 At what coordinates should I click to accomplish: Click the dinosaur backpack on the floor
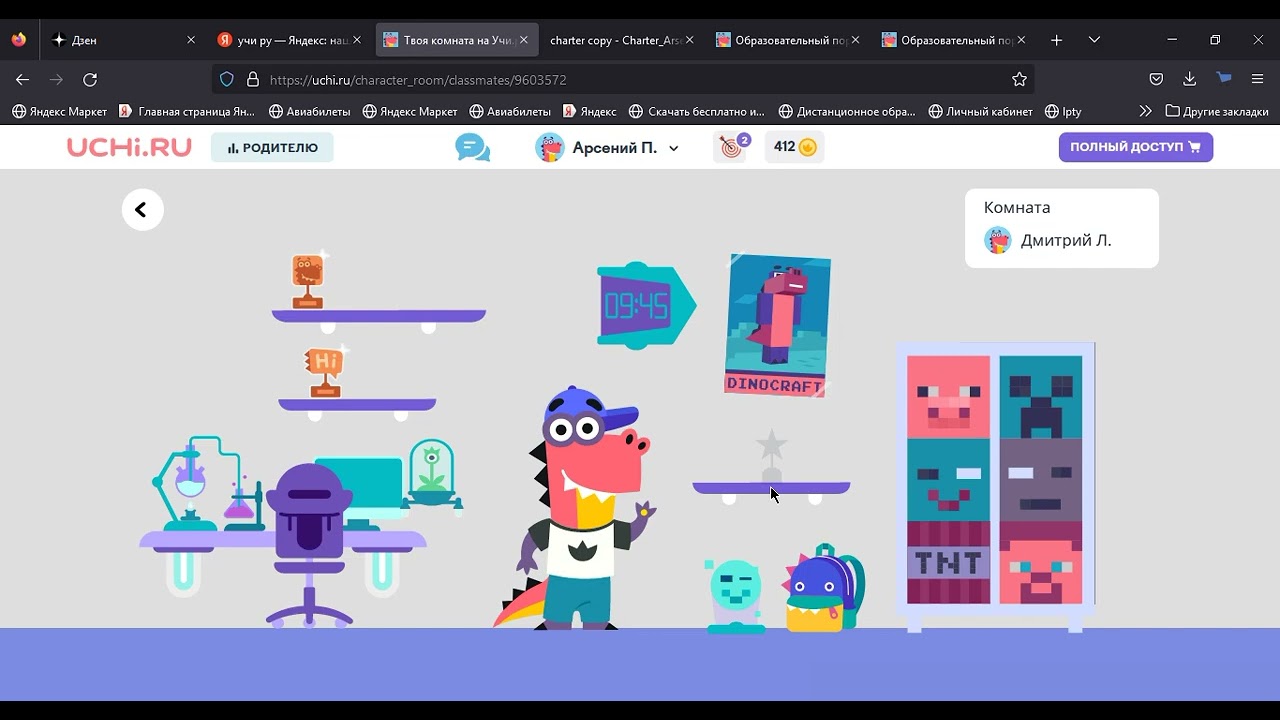click(x=824, y=590)
